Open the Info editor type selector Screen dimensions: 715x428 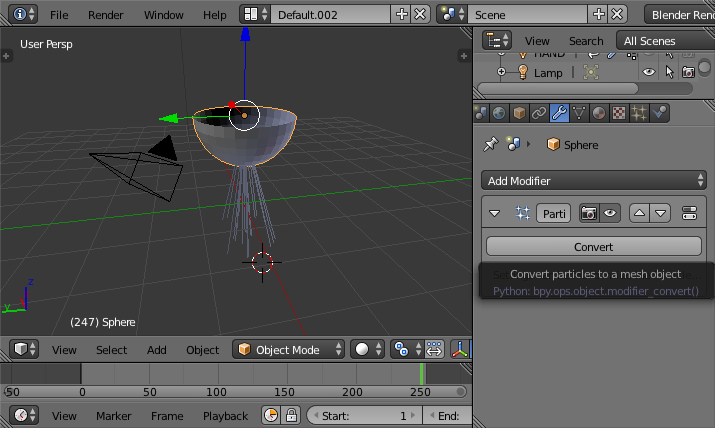(24, 15)
